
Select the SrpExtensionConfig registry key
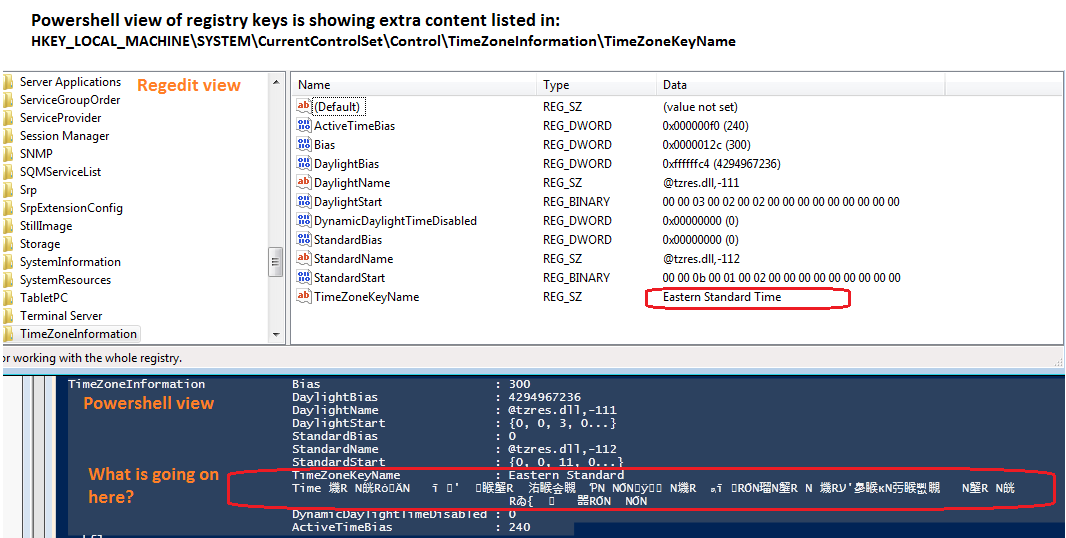pos(71,208)
